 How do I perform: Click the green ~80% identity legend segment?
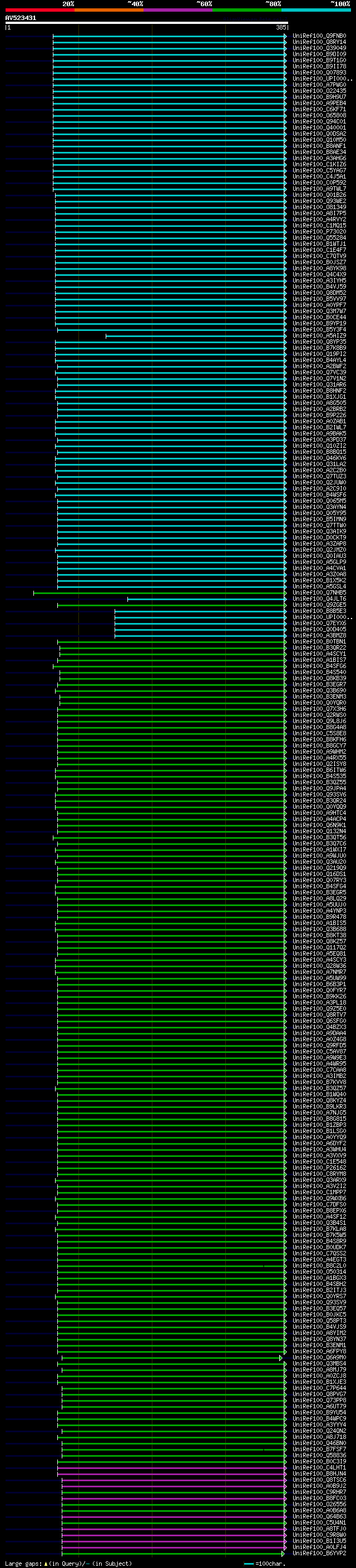click(x=247, y=10)
